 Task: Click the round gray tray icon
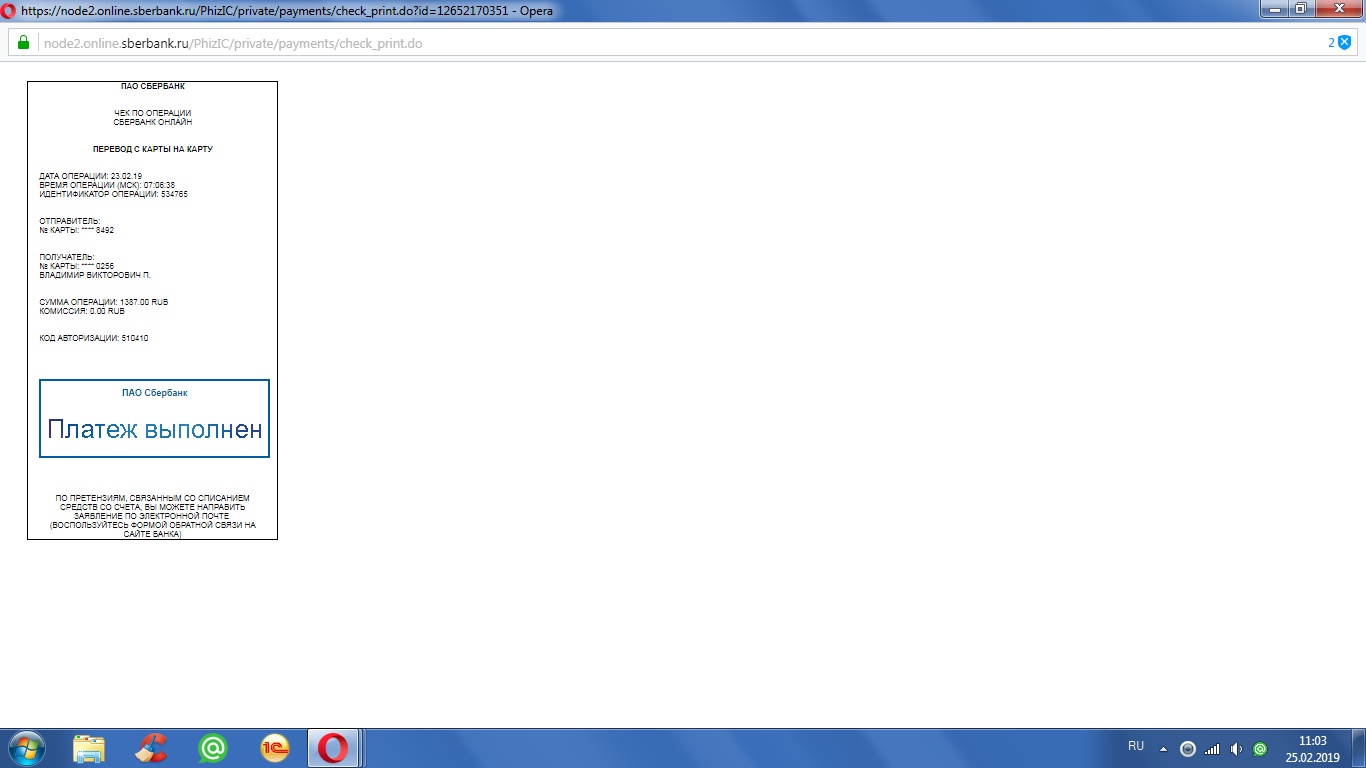pos(1188,748)
